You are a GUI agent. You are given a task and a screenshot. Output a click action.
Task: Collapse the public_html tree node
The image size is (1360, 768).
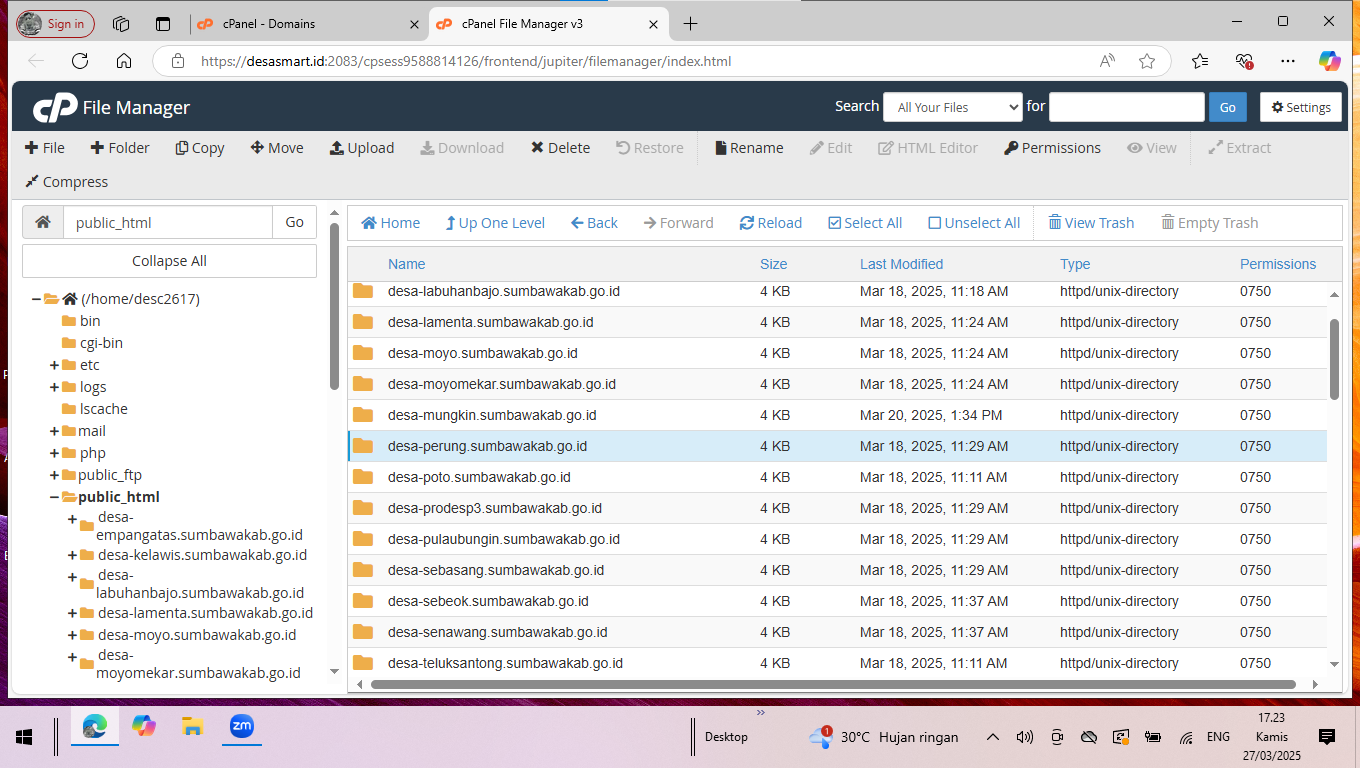coord(54,497)
